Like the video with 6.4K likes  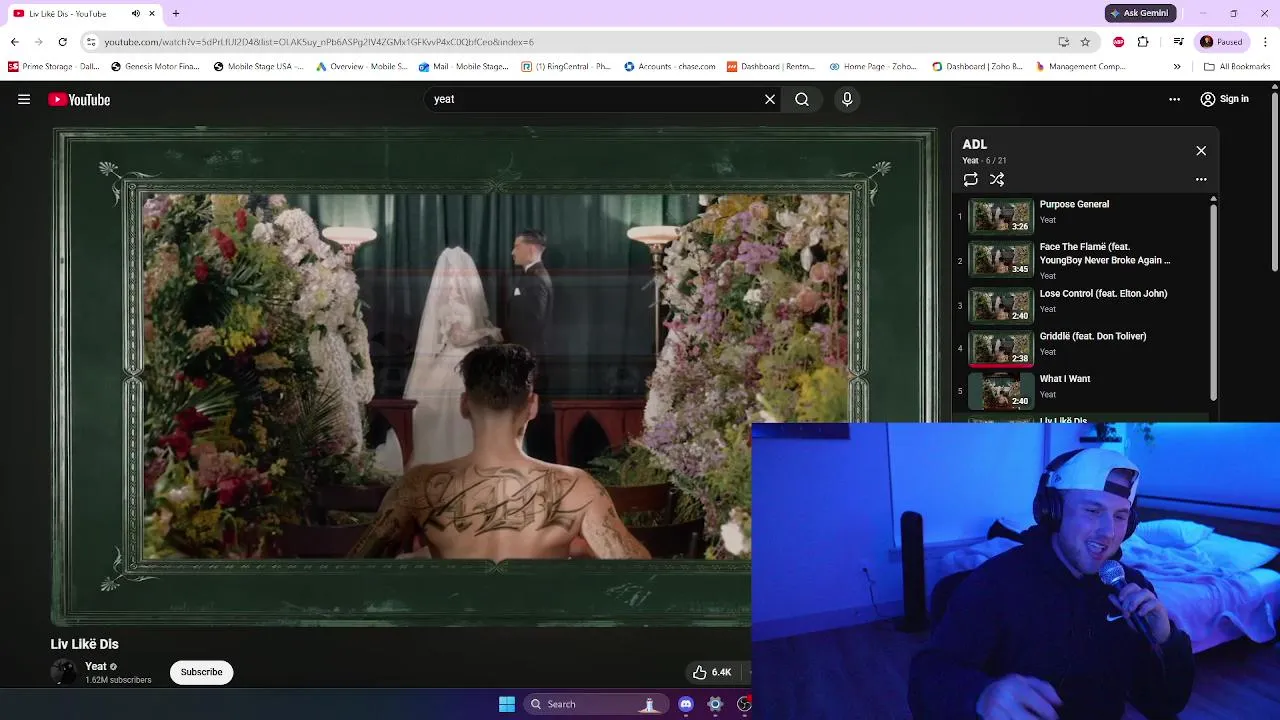[x=713, y=672]
